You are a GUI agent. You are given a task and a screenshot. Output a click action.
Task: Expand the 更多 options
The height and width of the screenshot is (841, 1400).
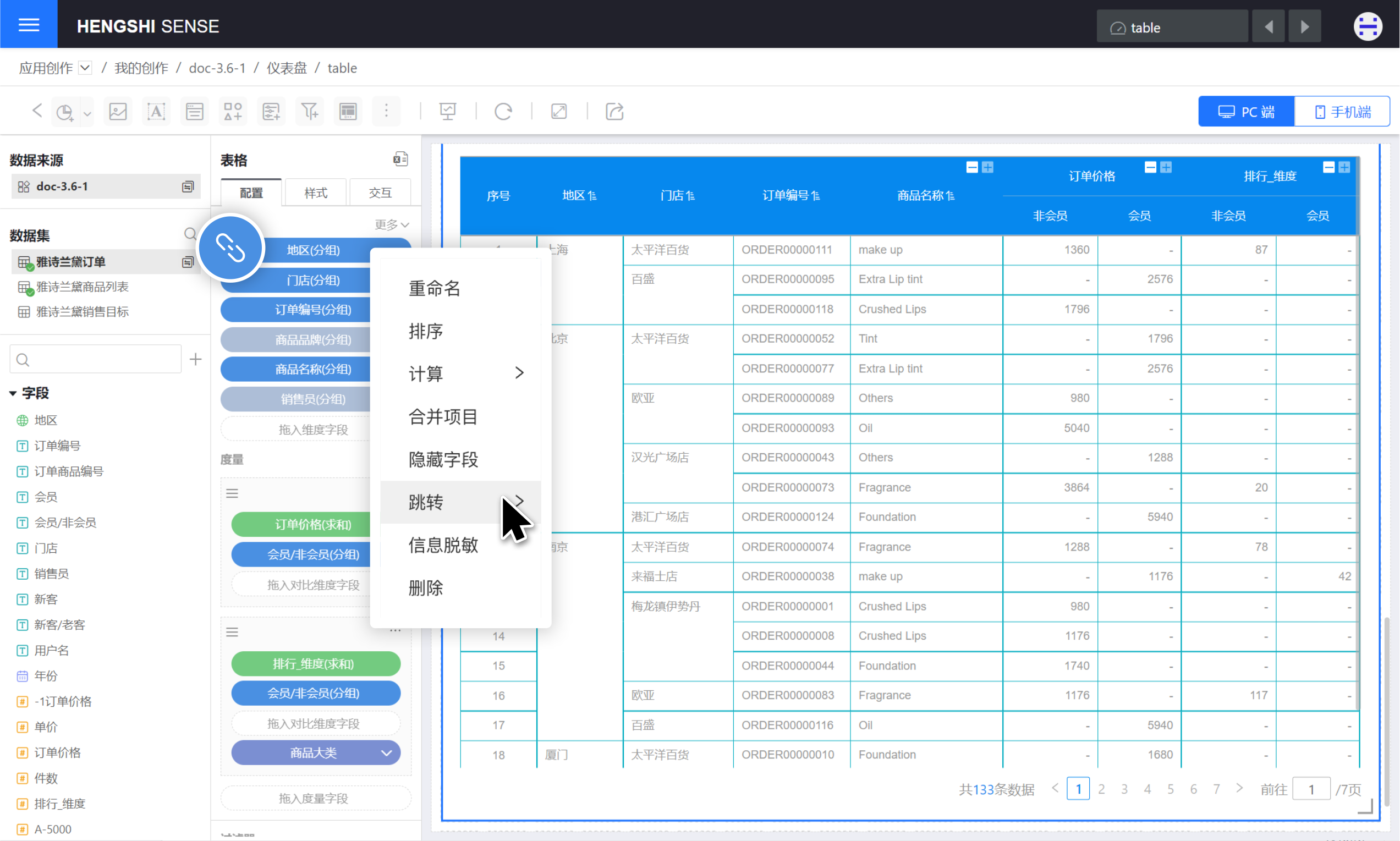392,225
